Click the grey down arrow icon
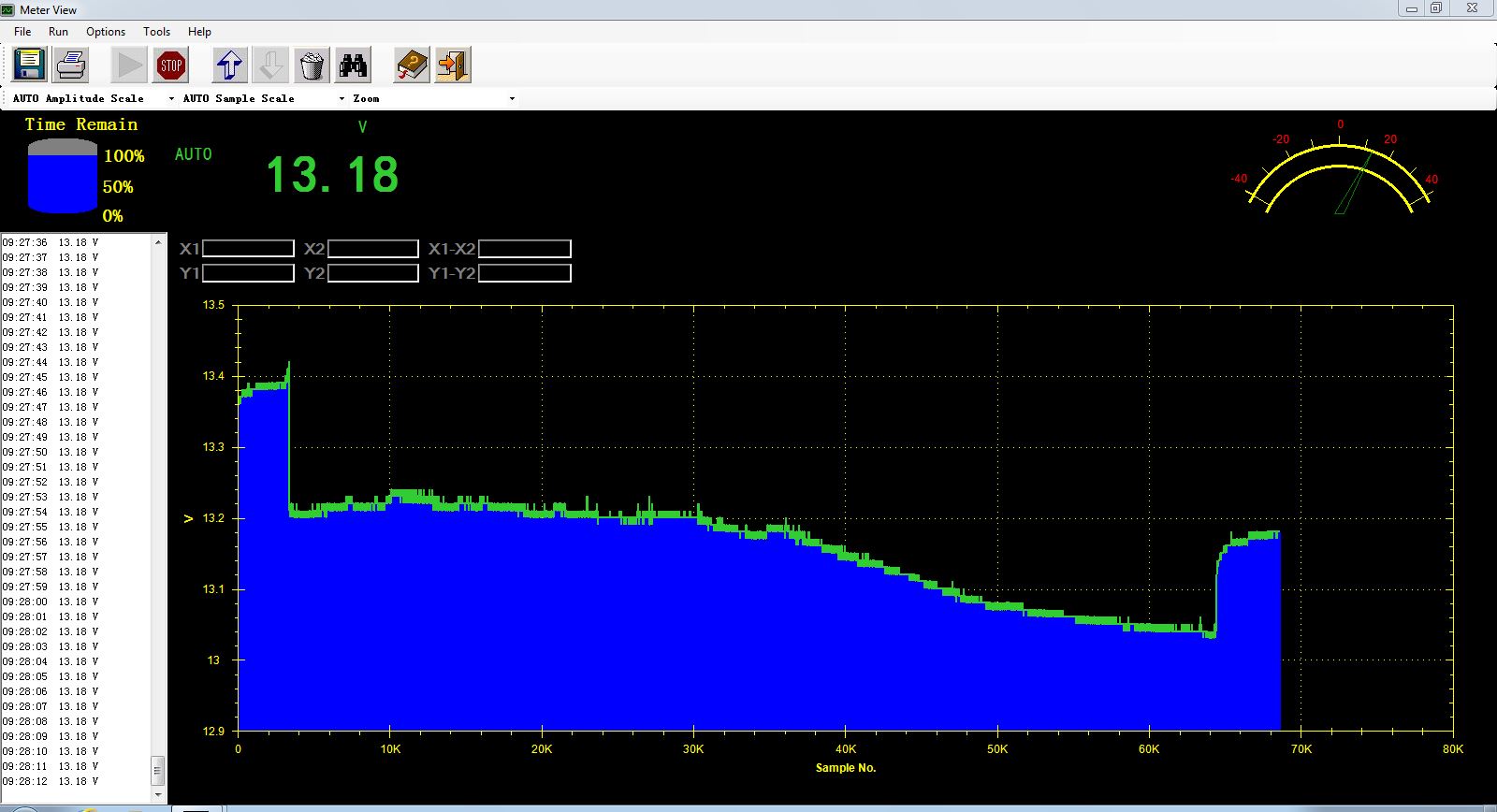 271,65
